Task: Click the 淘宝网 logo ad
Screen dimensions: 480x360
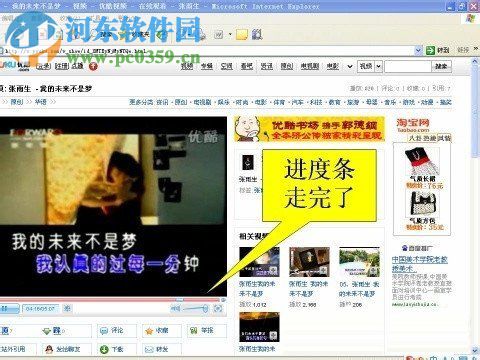Action: 413,125
